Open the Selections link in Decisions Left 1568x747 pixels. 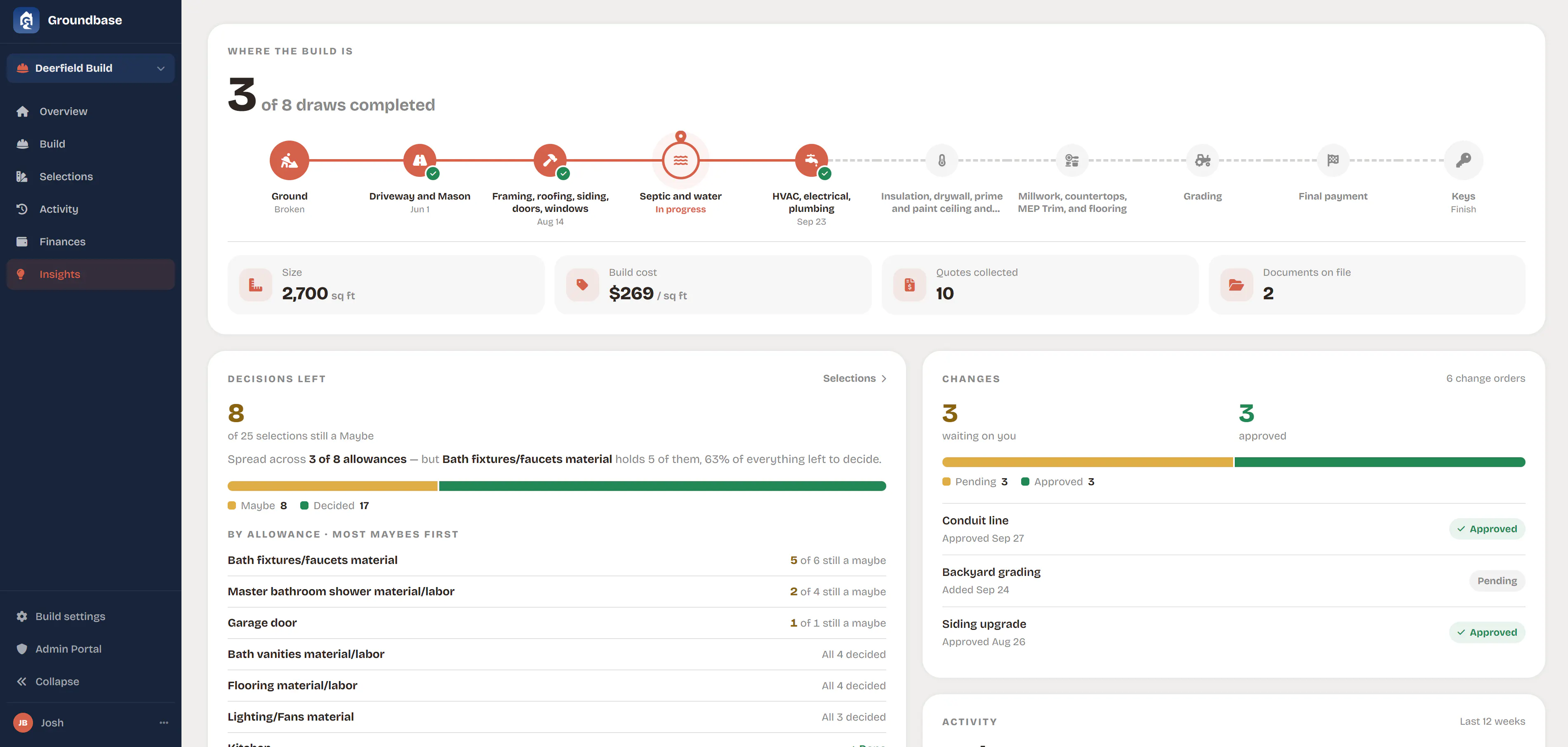[x=855, y=378]
